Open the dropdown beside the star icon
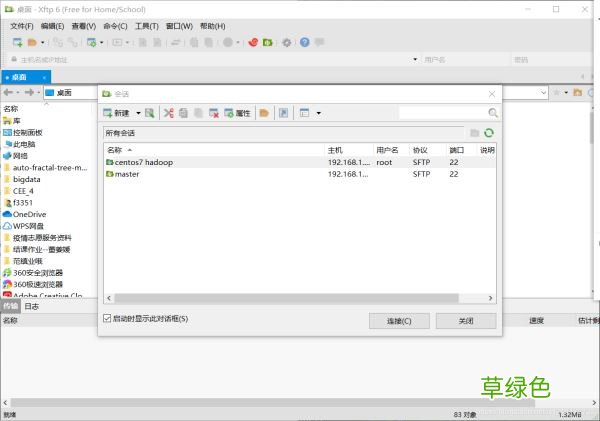Image resolution: width=600 pixels, height=421 pixels. coord(566,93)
